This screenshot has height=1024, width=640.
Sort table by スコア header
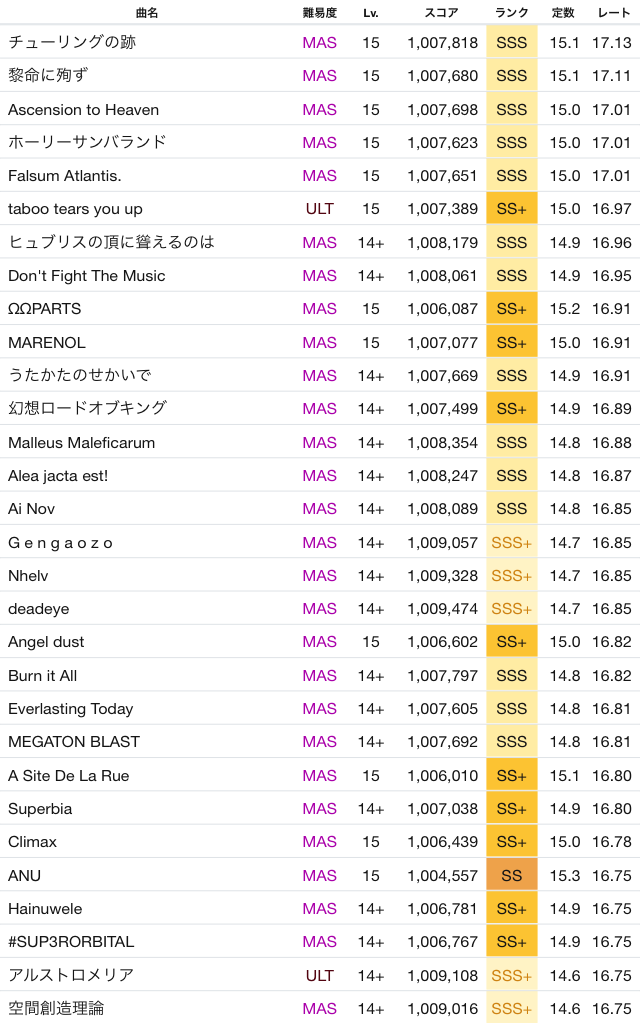point(441,13)
